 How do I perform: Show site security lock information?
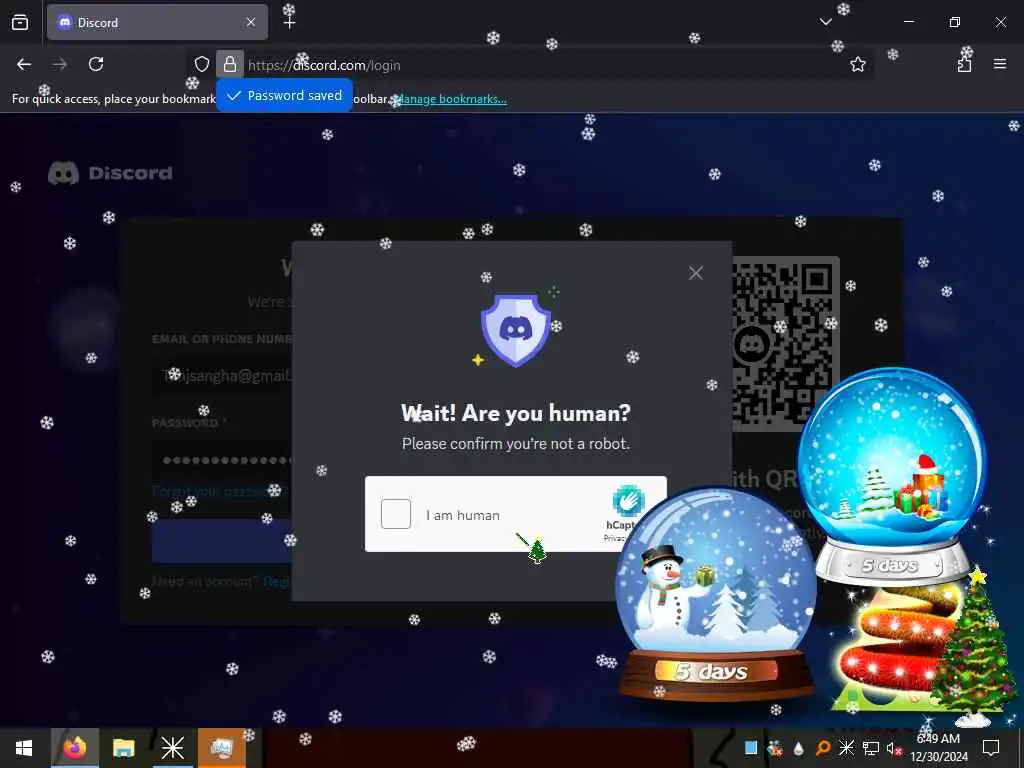point(229,64)
